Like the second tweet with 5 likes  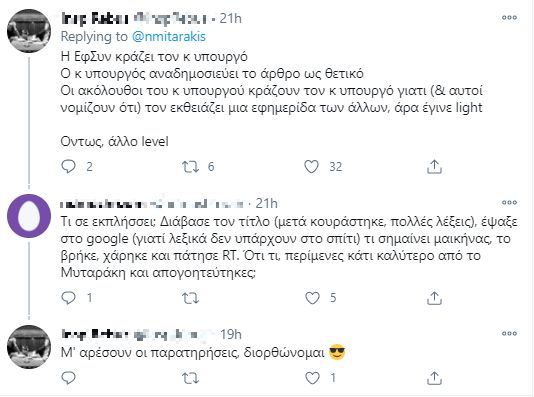pos(312,298)
